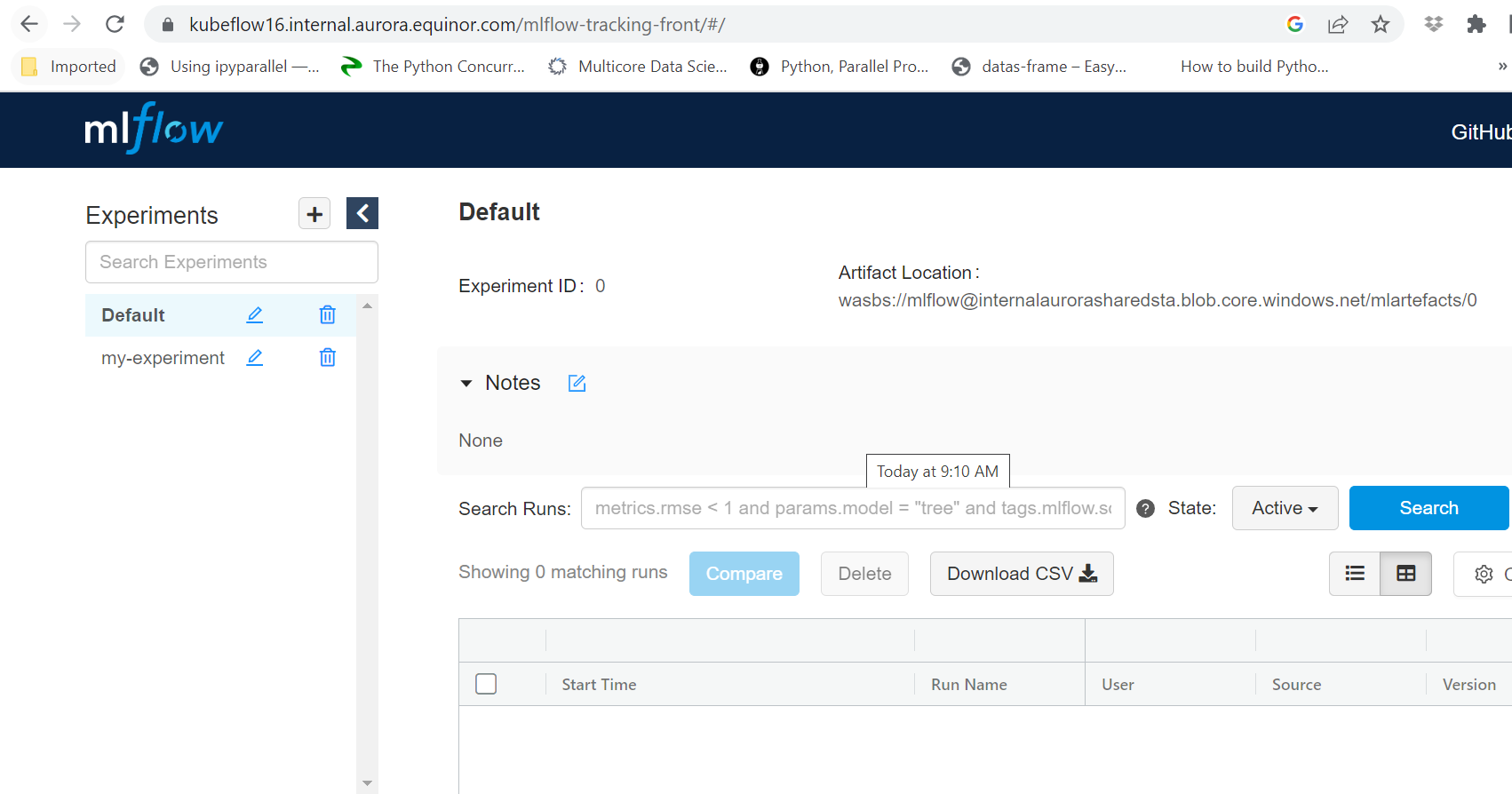
Task: Tick the select-all runs checkbox
Action: [486, 684]
